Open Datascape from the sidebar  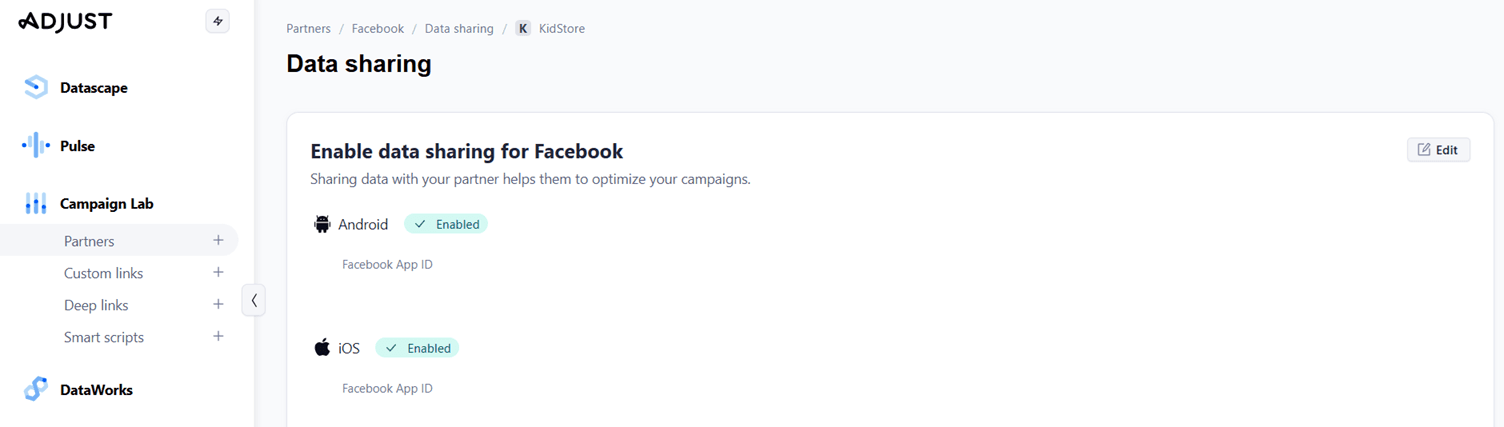point(93,88)
